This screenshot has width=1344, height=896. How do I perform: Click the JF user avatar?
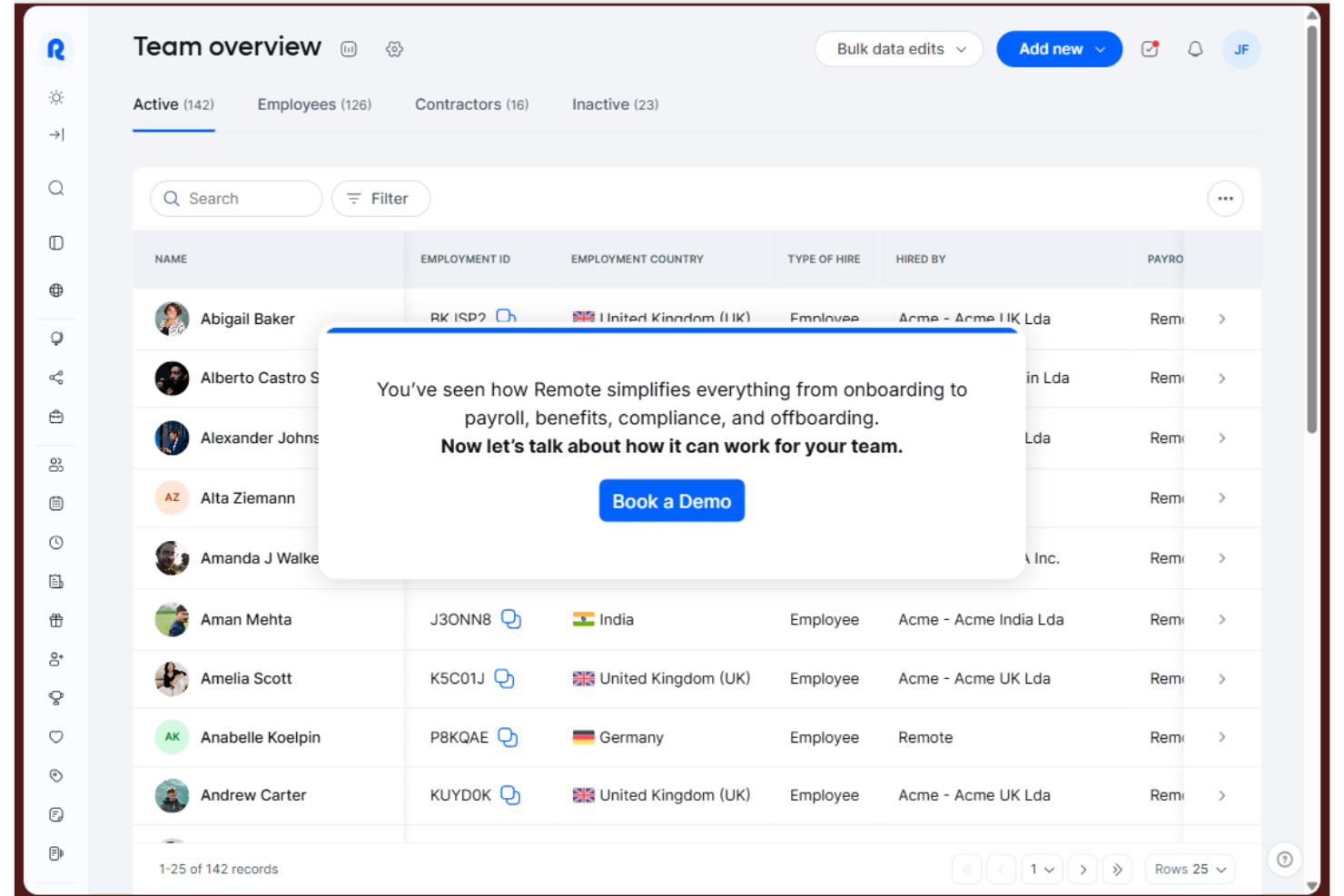(x=1241, y=49)
